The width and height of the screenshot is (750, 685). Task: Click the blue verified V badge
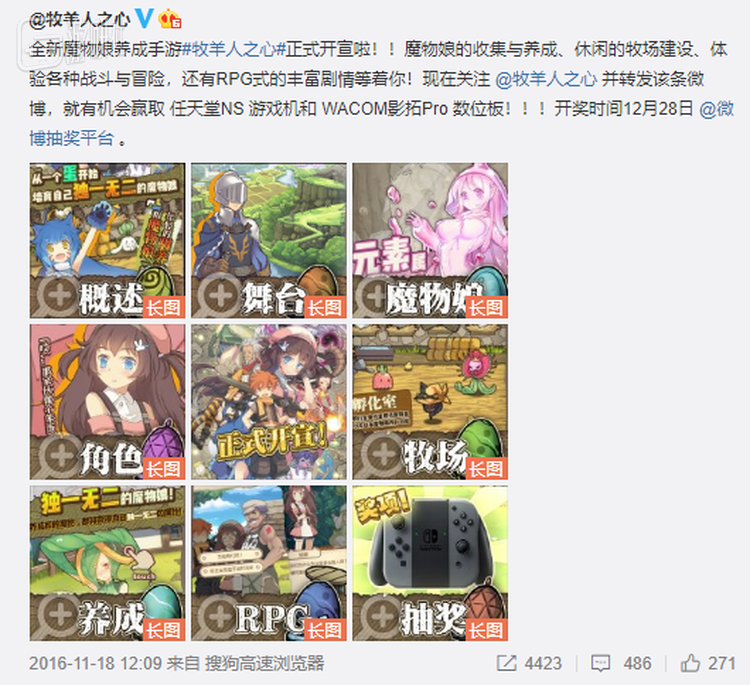[144, 19]
